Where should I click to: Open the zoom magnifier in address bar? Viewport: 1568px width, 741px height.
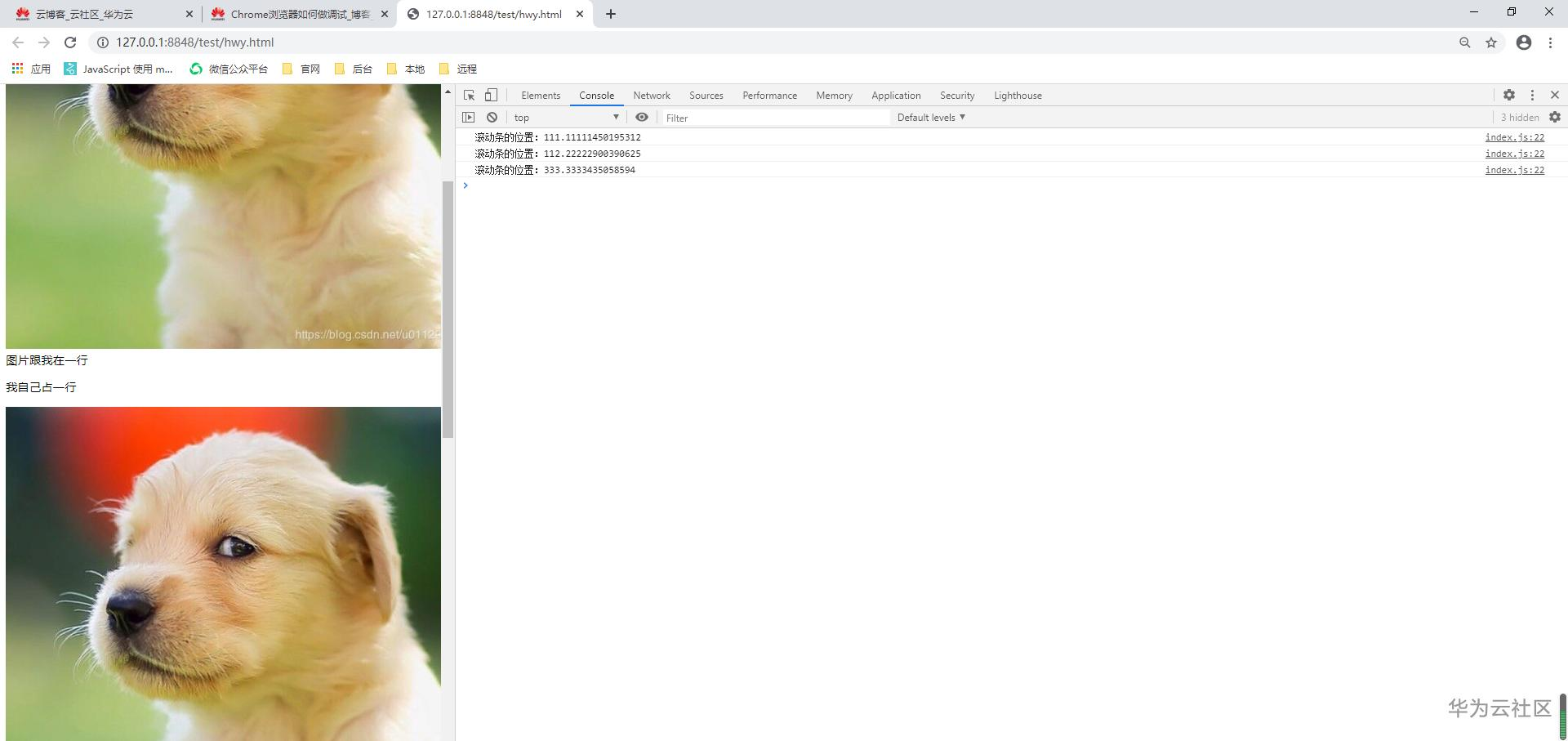1465,42
